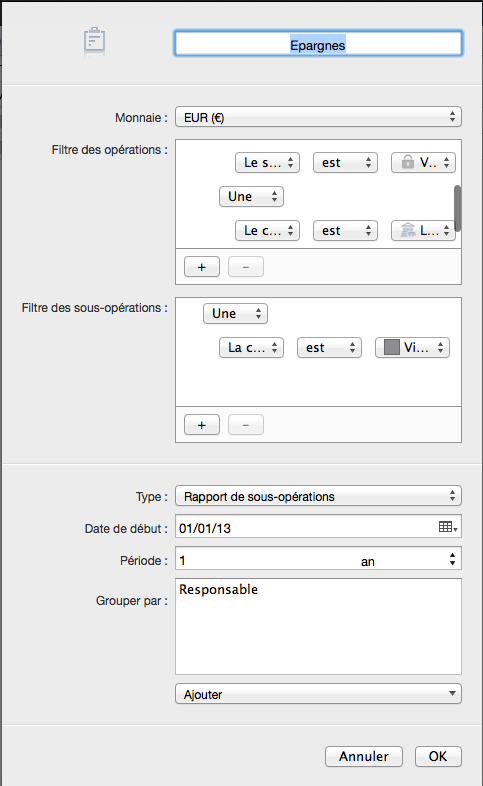Open the Monnaie EUR (€) dropdown

point(318,117)
